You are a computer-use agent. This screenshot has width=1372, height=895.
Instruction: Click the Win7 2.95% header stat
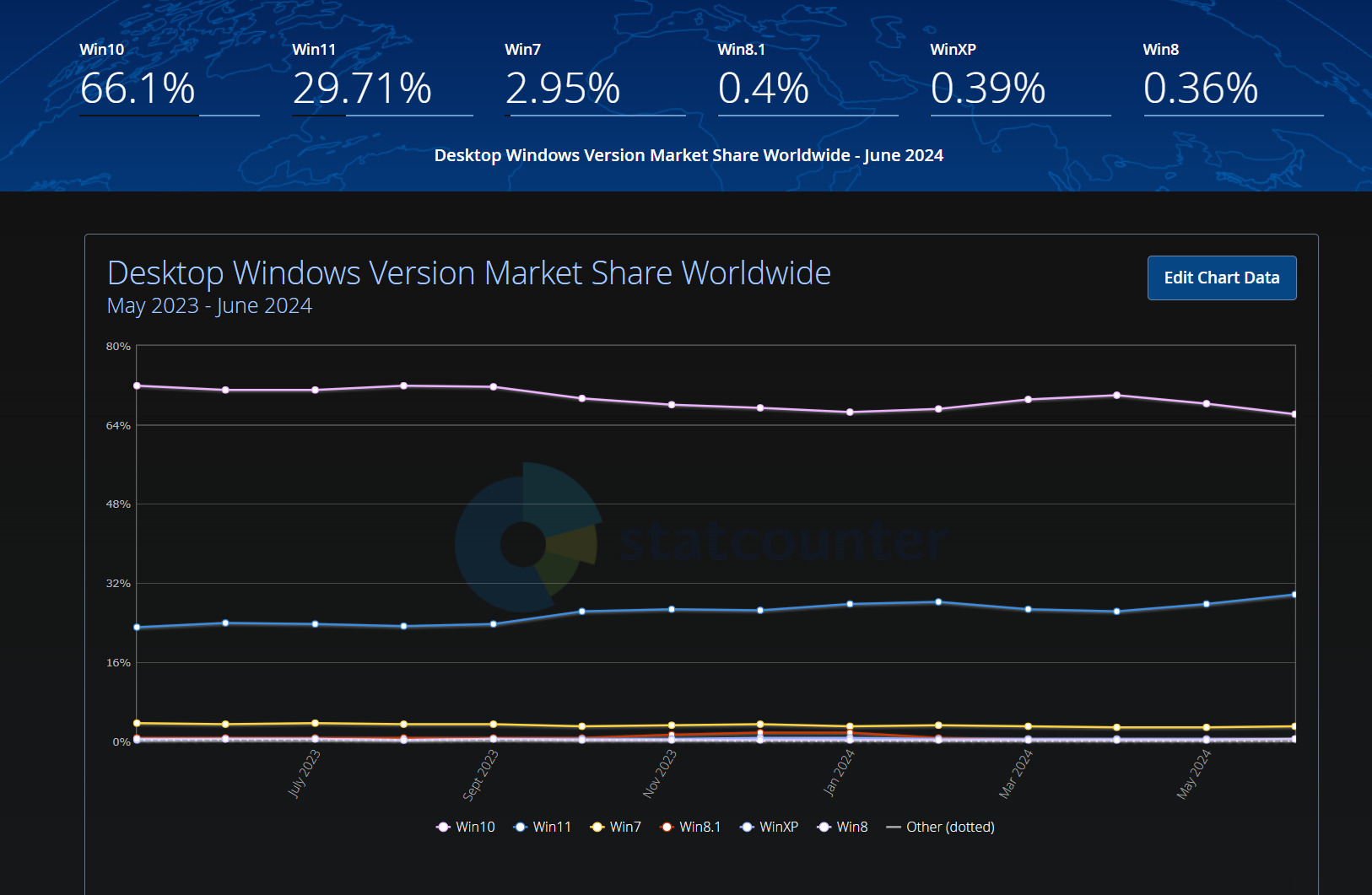point(563,88)
